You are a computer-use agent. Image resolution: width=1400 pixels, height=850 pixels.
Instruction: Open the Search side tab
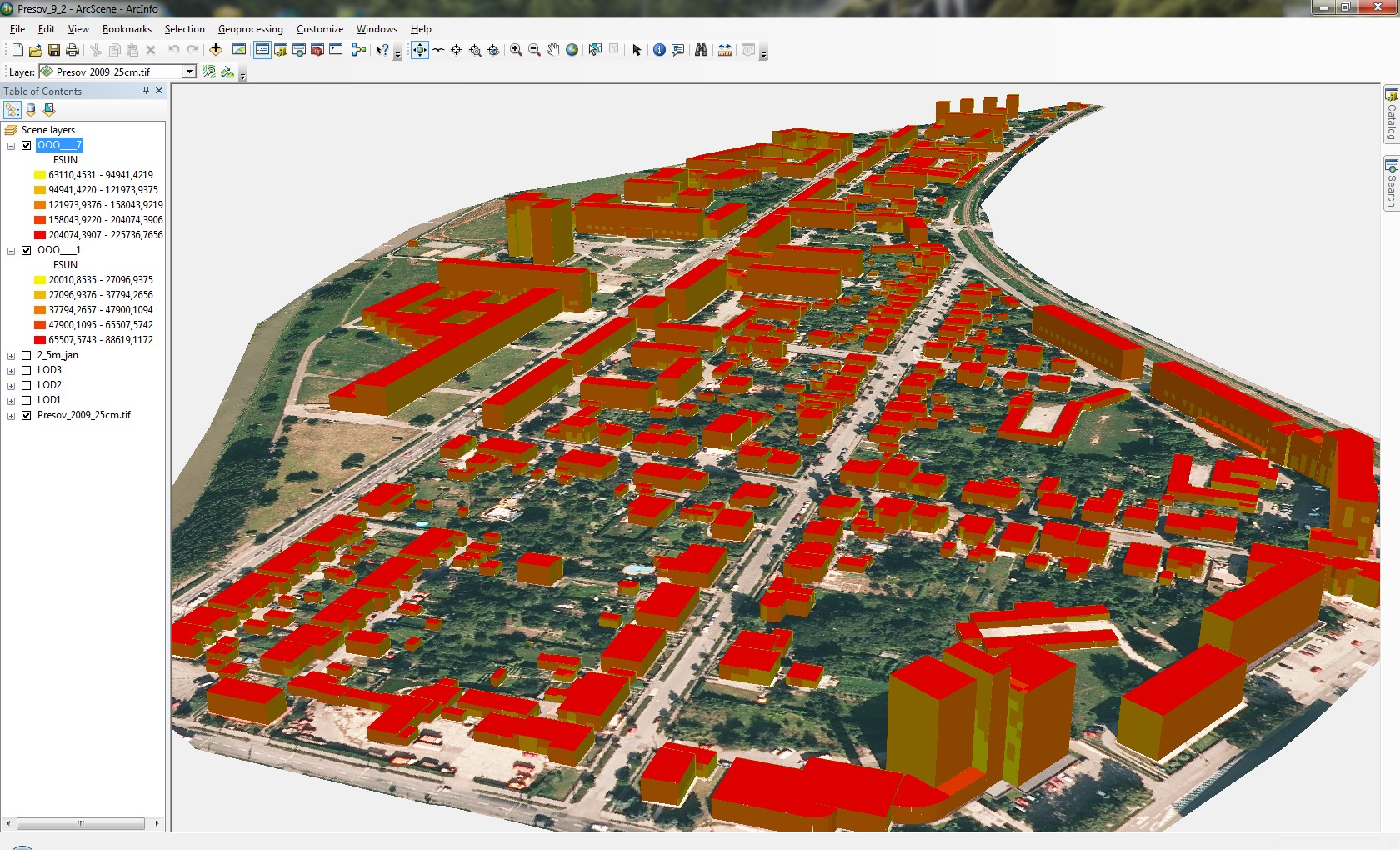1391,183
